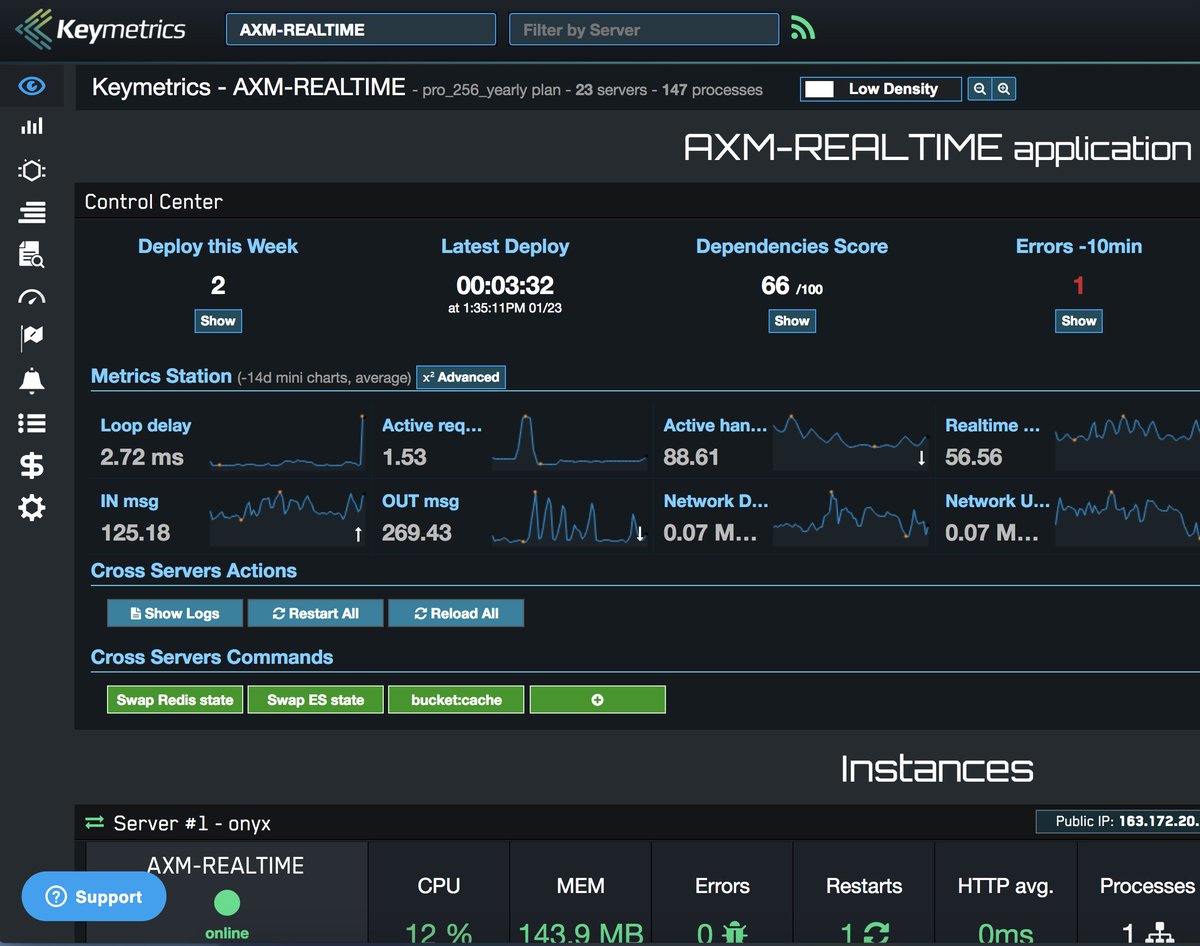
Task: Click the Latest Deploy time 00:03:32
Action: [505, 286]
